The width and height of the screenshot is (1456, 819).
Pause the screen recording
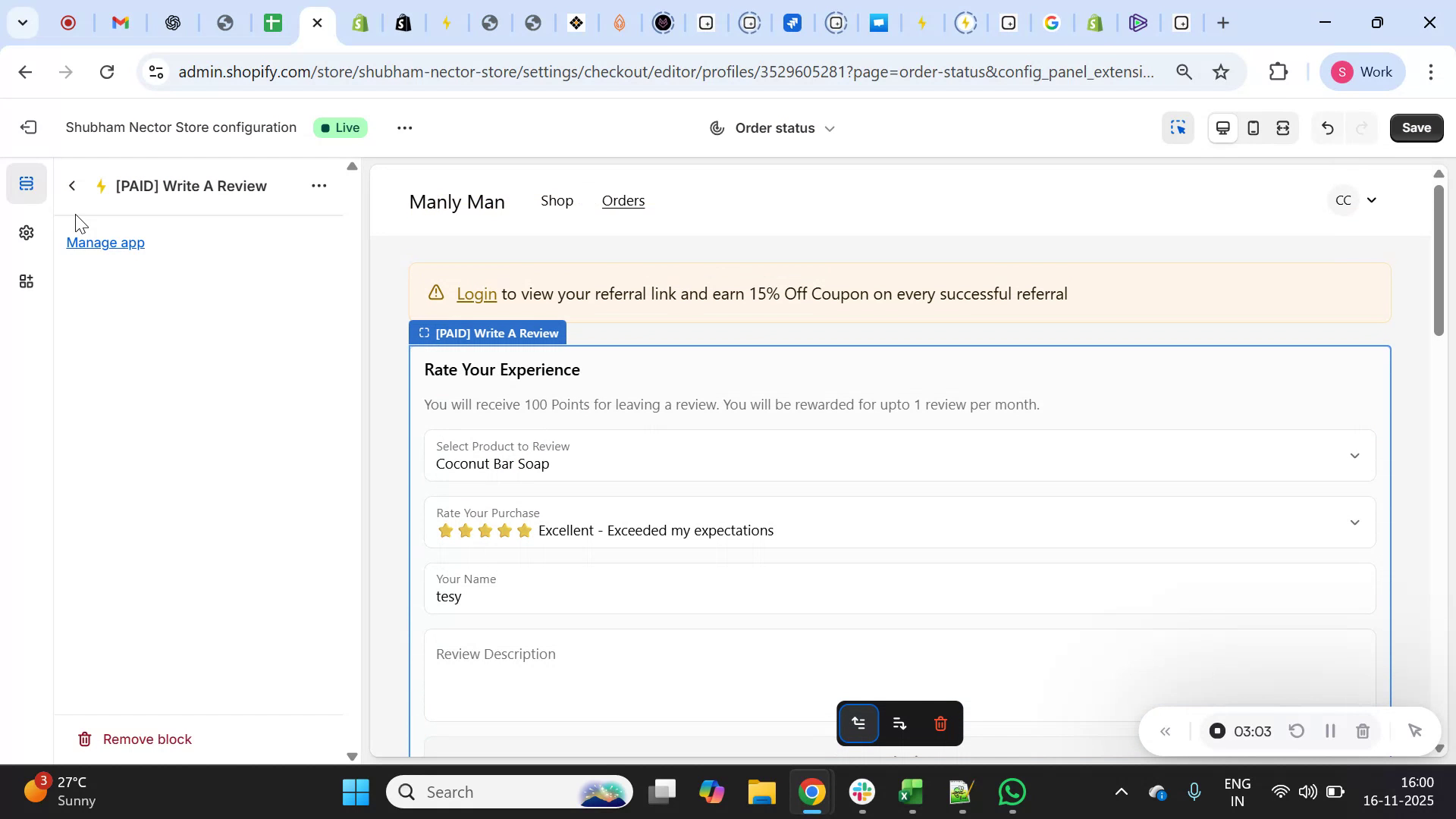pyautogui.click(x=1329, y=731)
